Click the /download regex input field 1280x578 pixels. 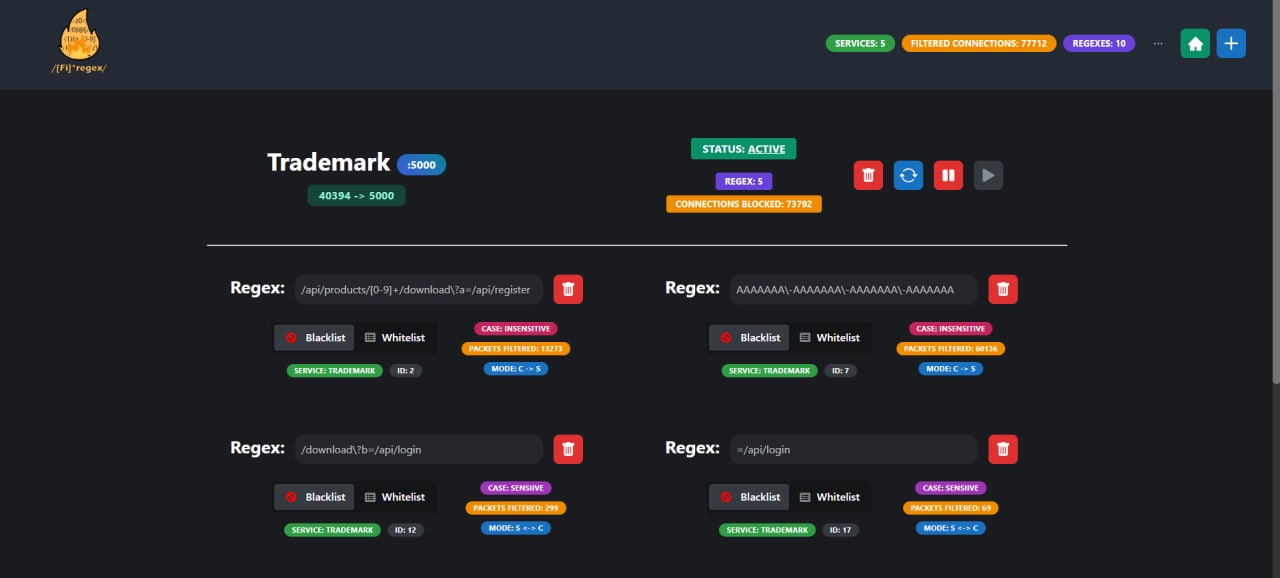[x=418, y=449]
